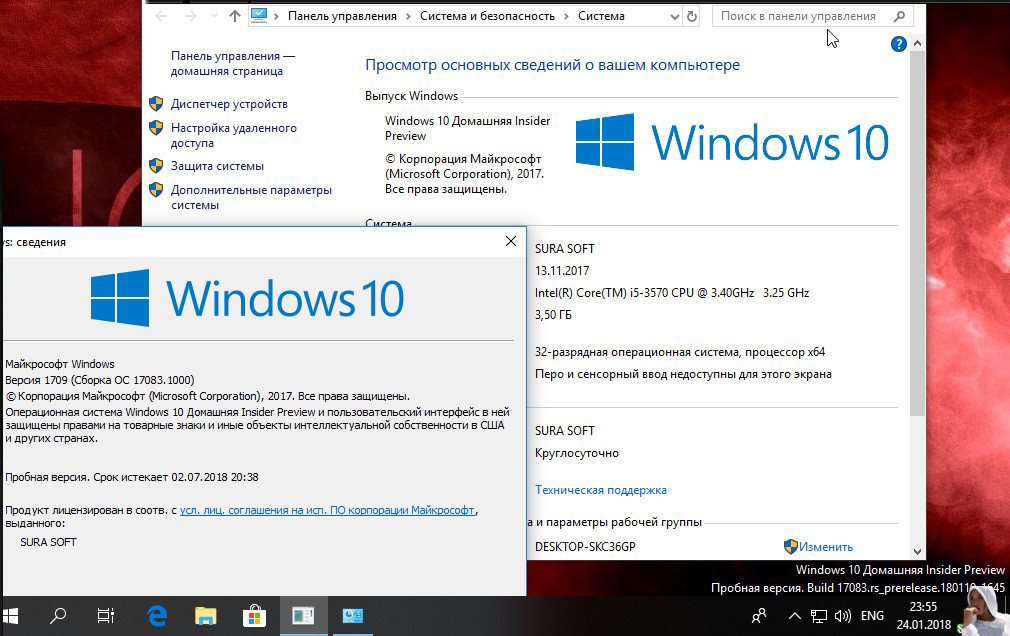Open 'Настройка удаленного доступа' link
This screenshot has width=1010, height=636.
pos(233,135)
